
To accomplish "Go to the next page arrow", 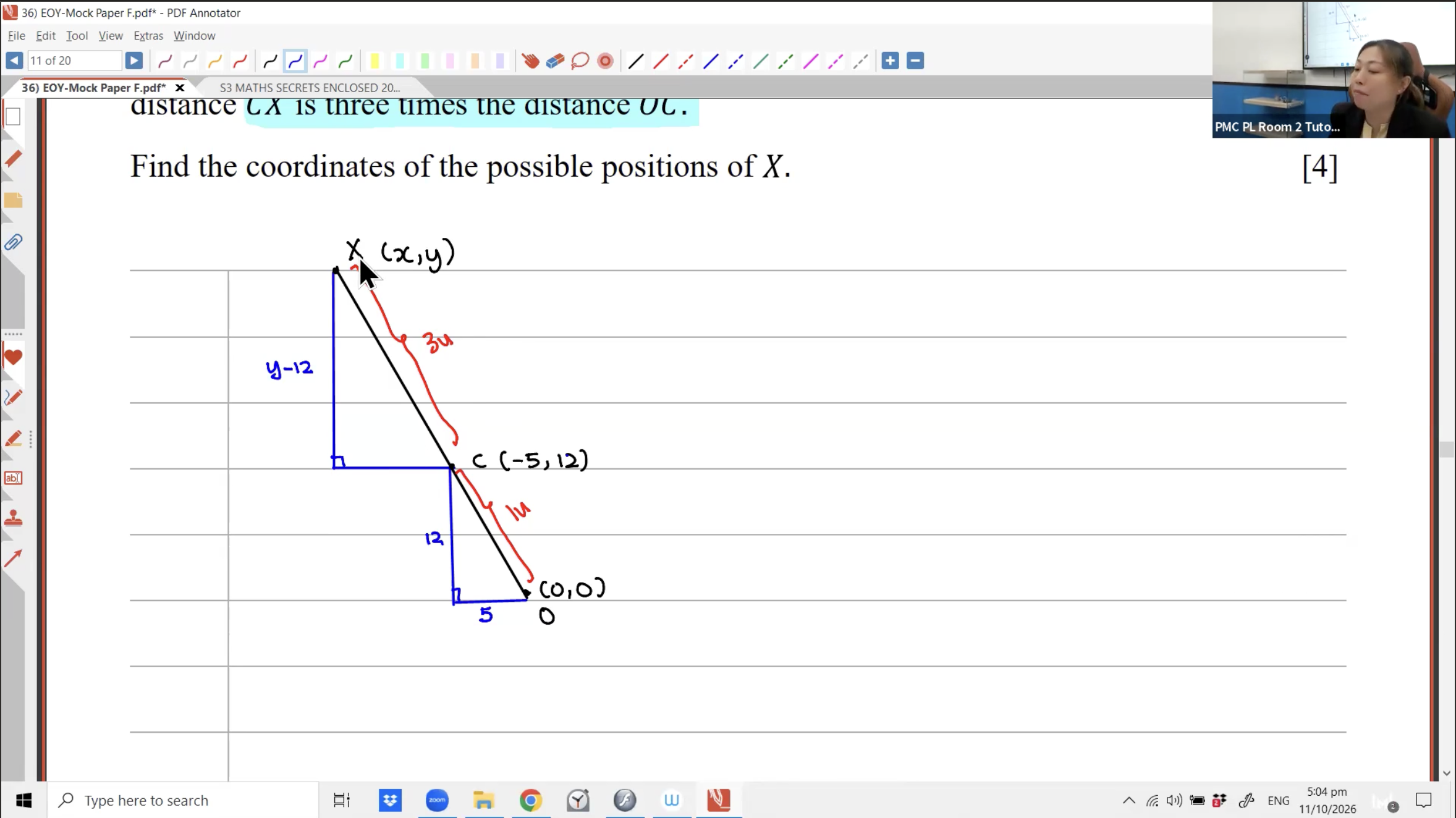I will pyautogui.click(x=133, y=61).
